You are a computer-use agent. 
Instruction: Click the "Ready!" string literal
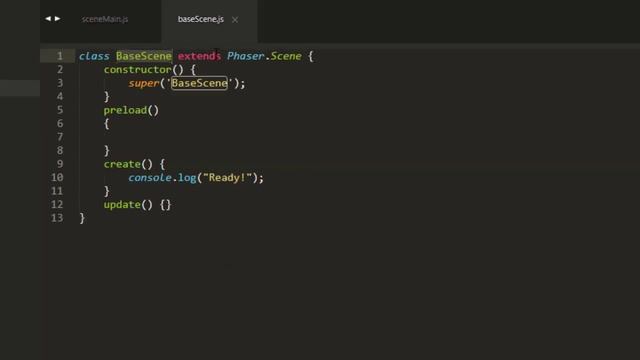pos(227,178)
